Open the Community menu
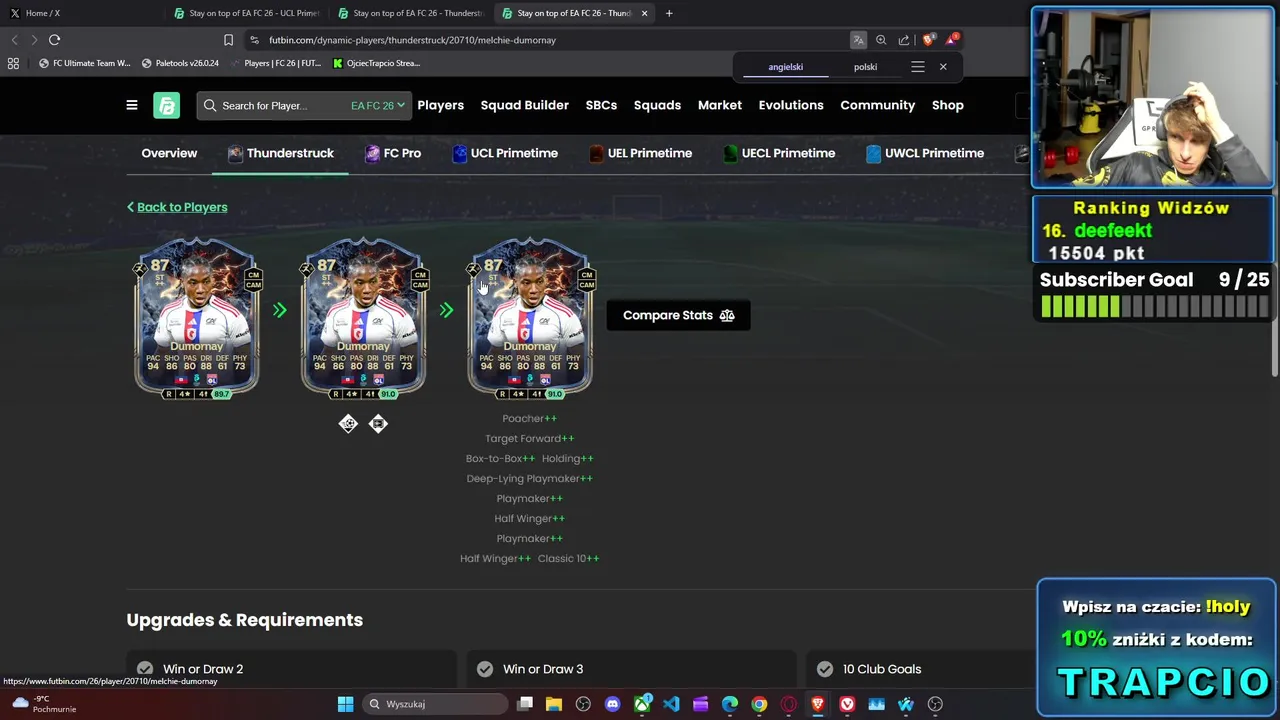 pyautogui.click(x=877, y=105)
